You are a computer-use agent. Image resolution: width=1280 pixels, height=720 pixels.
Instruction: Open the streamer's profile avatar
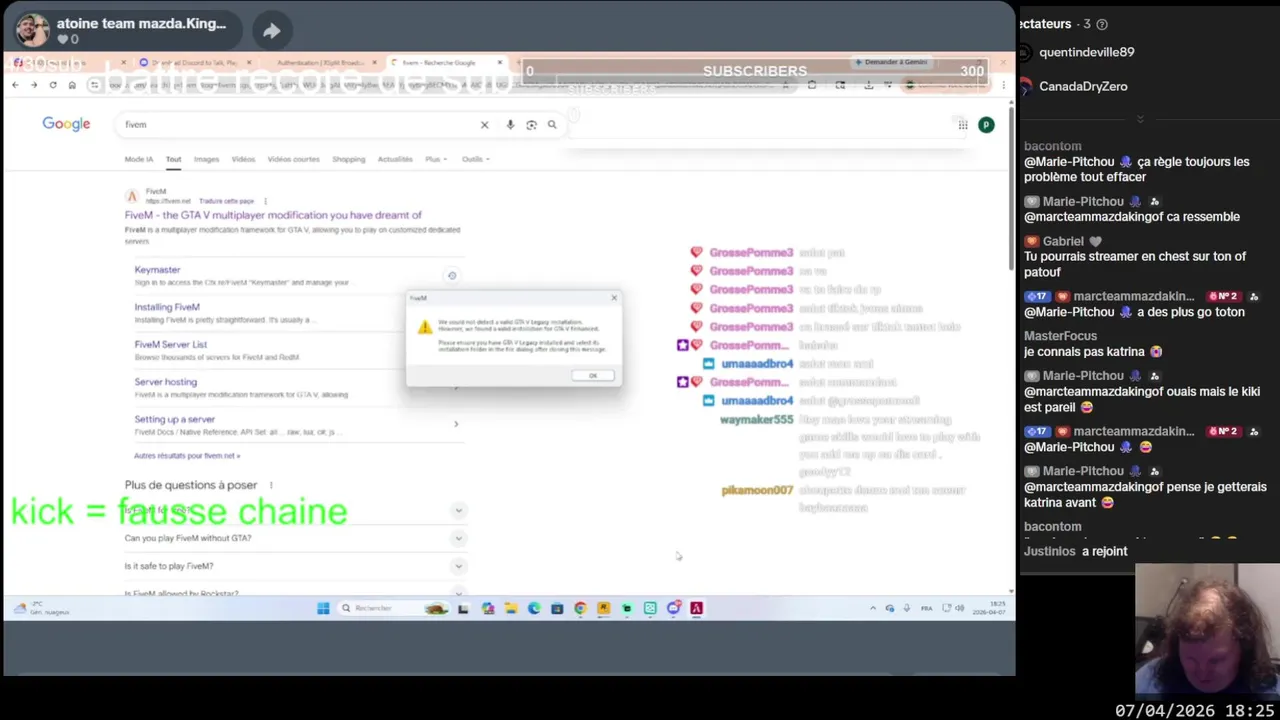point(32,30)
